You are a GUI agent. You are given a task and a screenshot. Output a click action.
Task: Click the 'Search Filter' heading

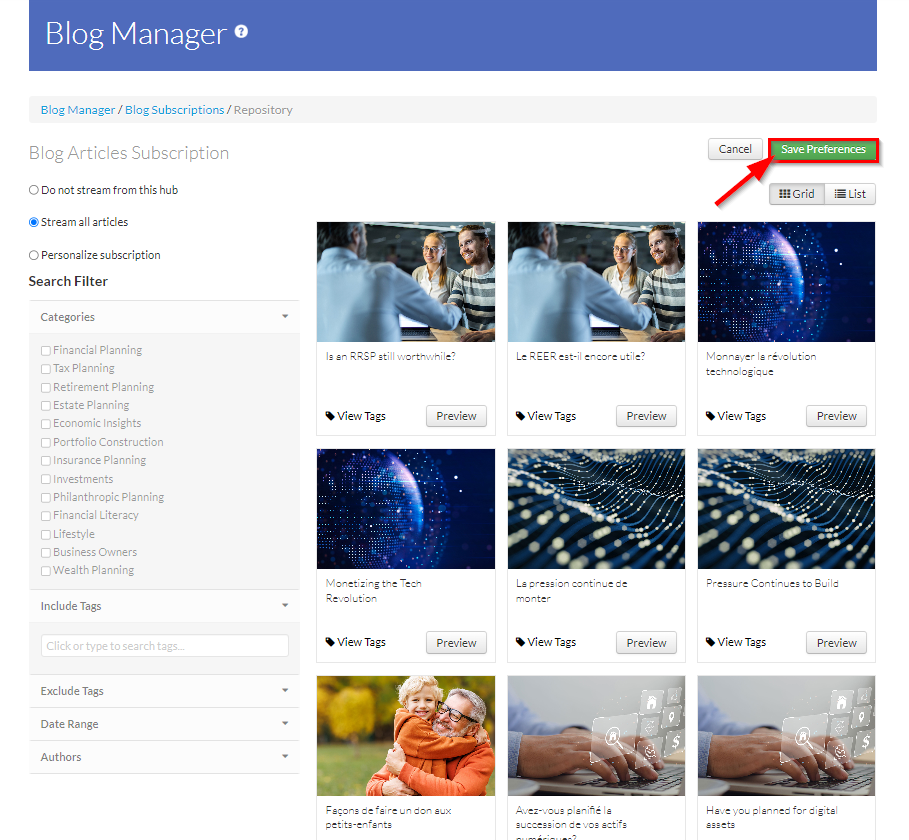[68, 282]
